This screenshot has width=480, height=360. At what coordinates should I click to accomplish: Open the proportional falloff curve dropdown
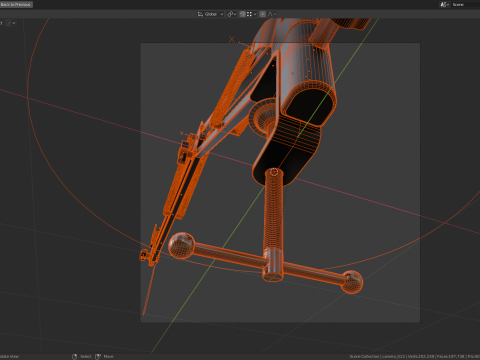click(x=272, y=14)
